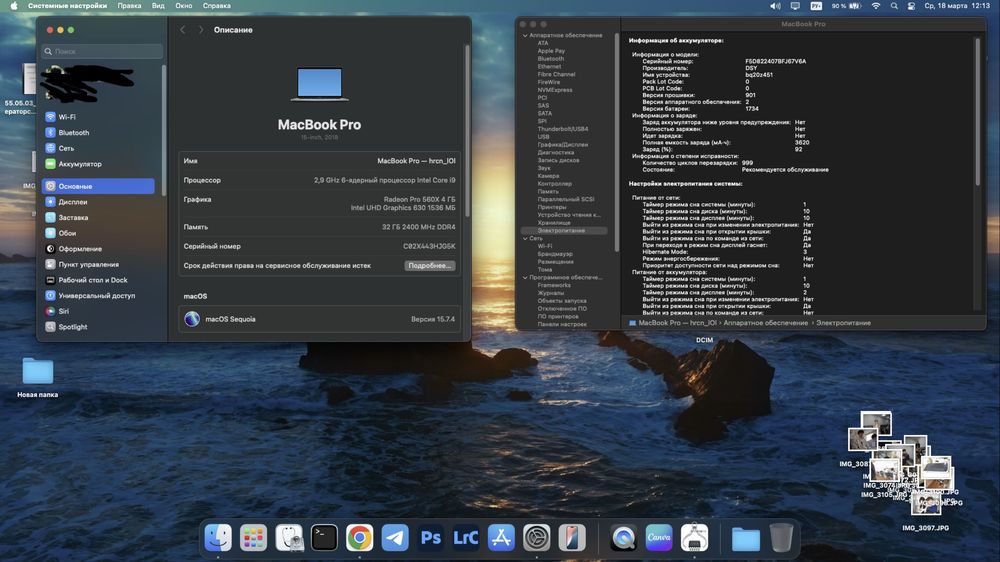Go back in System Settings
This screenshot has height=562, width=1000.
[x=182, y=30]
